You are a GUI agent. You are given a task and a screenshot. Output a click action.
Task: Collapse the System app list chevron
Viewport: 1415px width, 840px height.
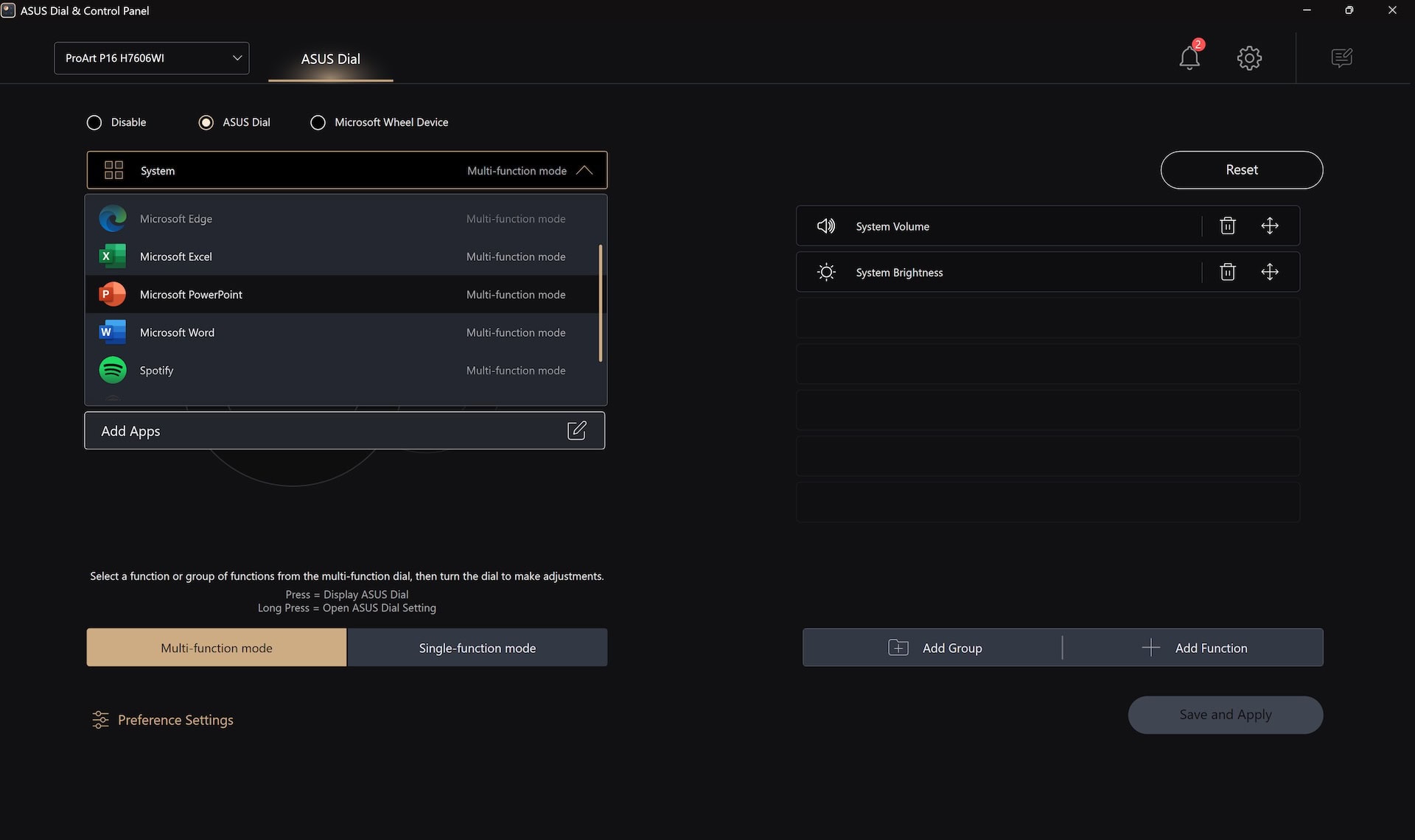click(584, 170)
